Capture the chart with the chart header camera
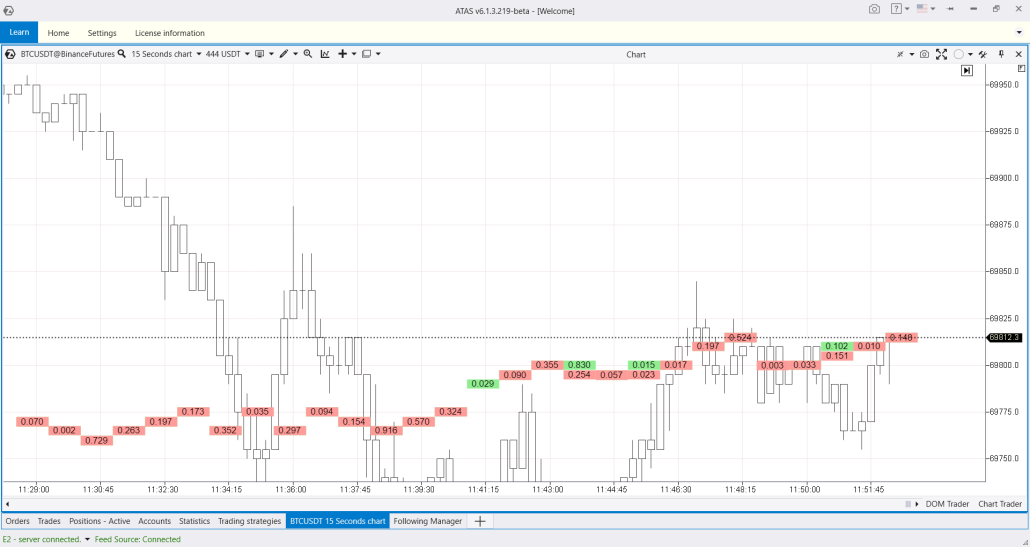Viewport: 1030px width, 547px height. pos(924,55)
